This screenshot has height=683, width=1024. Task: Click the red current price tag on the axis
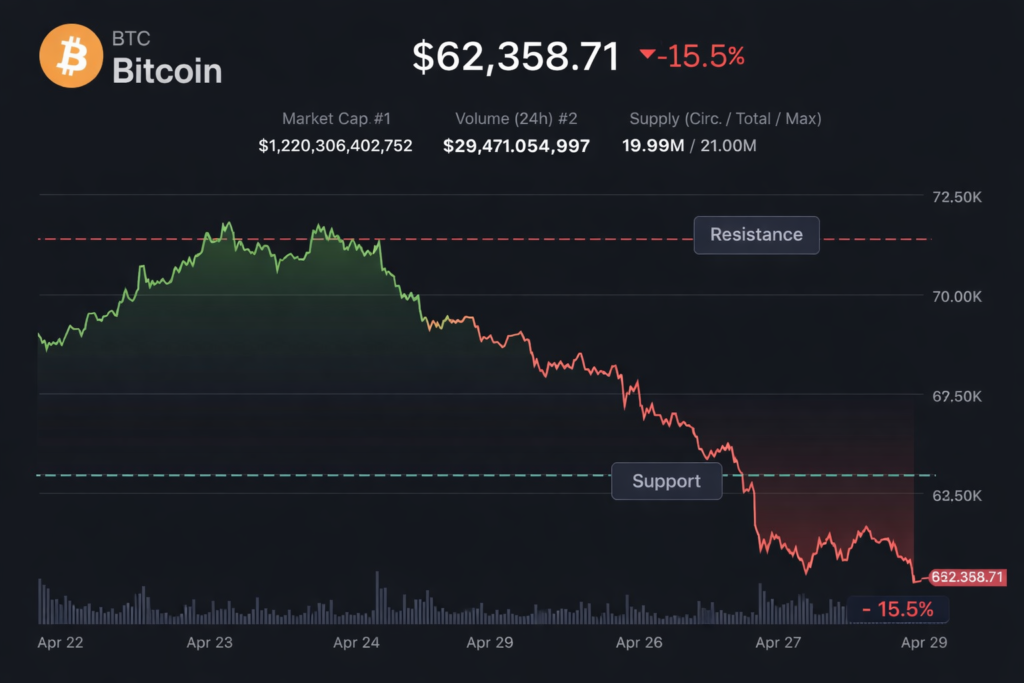[x=967, y=577]
